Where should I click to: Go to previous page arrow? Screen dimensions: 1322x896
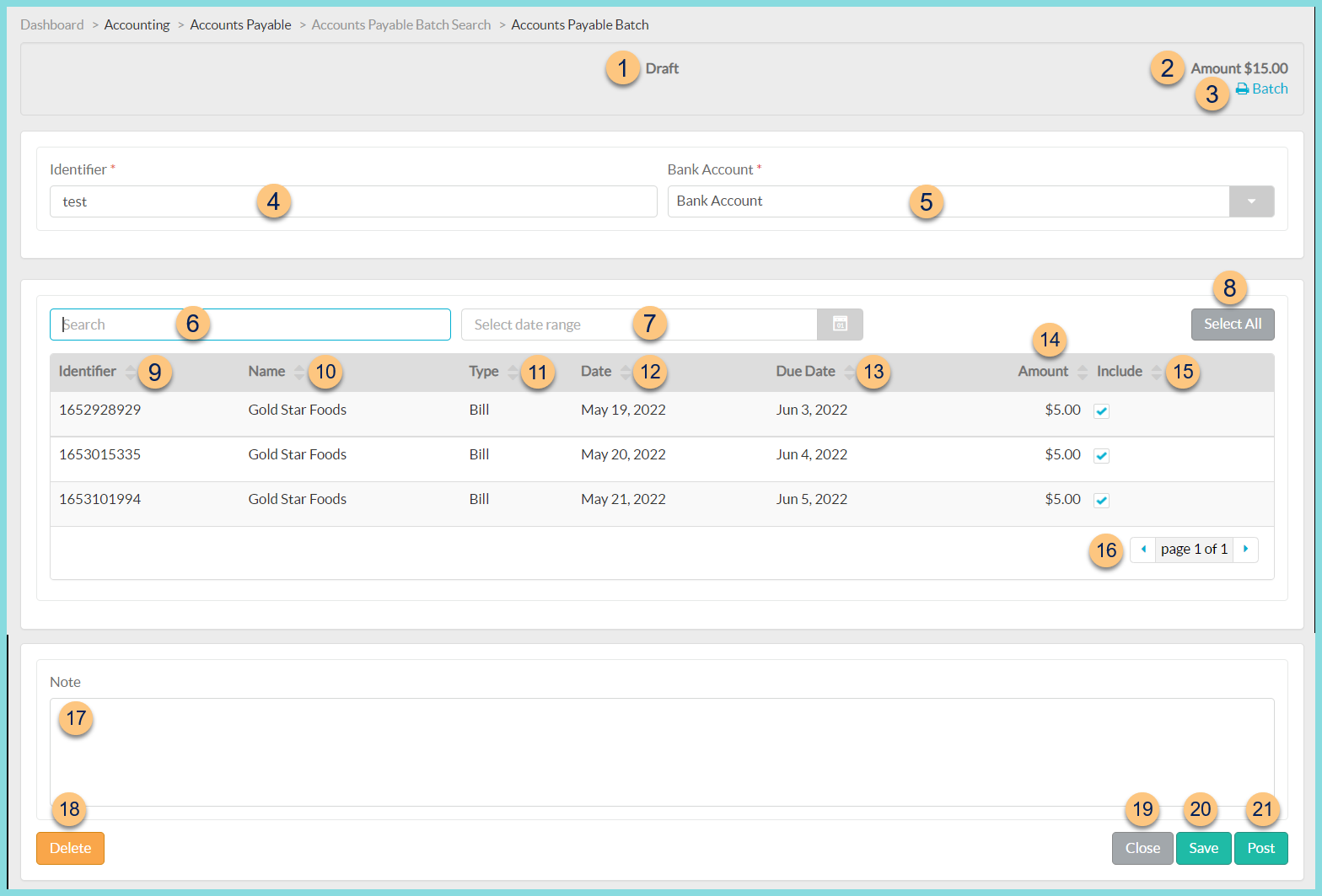click(1143, 550)
